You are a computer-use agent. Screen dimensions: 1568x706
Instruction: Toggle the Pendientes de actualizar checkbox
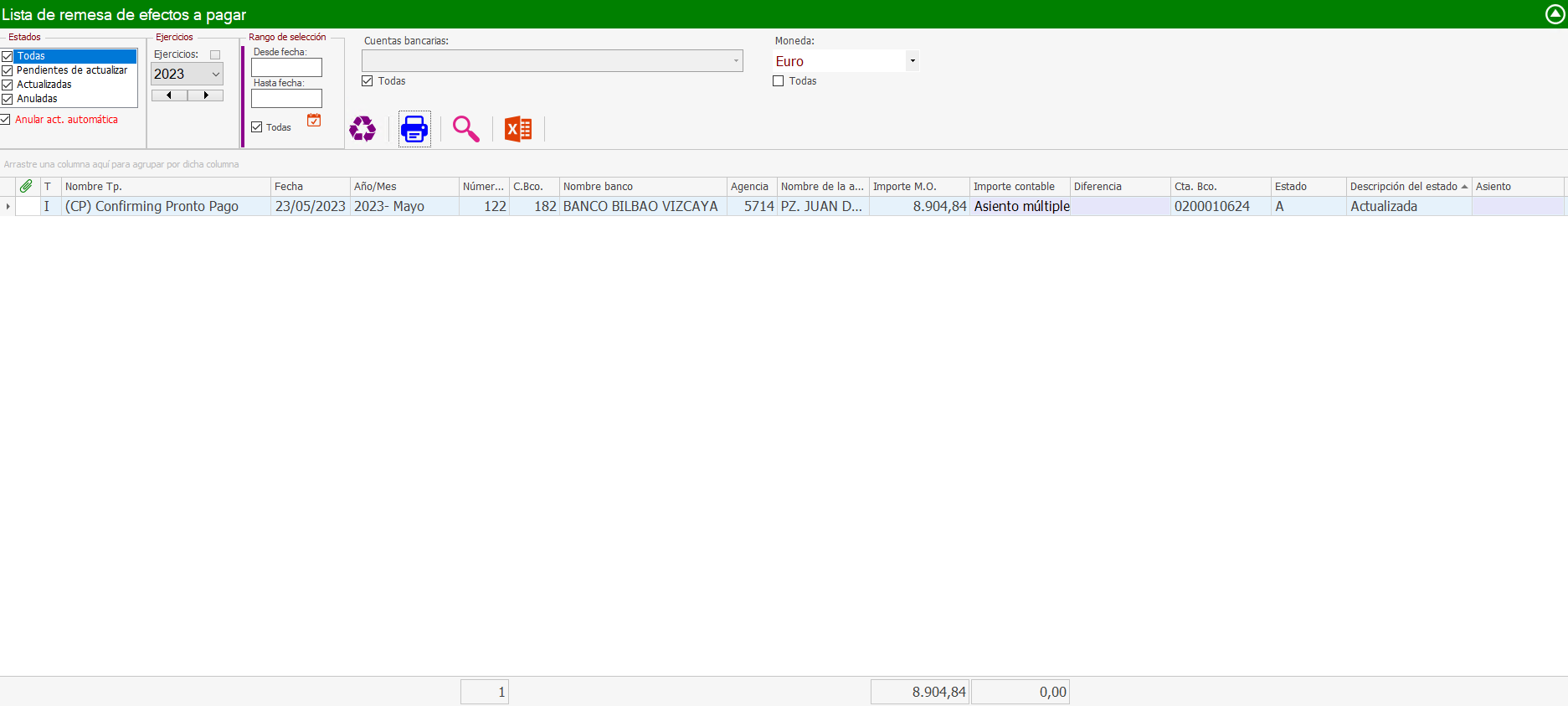(8, 70)
